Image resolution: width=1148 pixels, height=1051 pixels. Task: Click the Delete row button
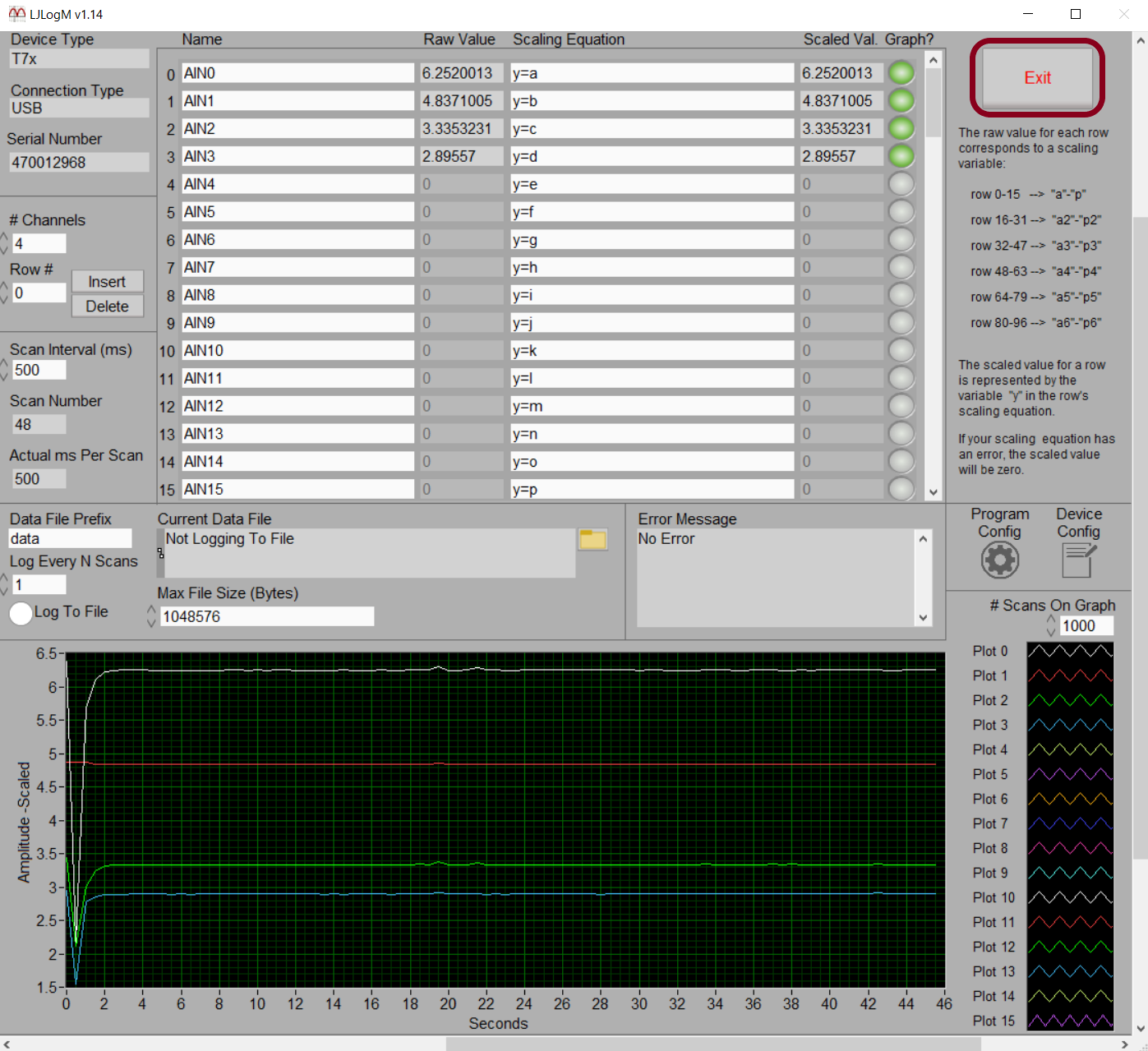coord(107,307)
